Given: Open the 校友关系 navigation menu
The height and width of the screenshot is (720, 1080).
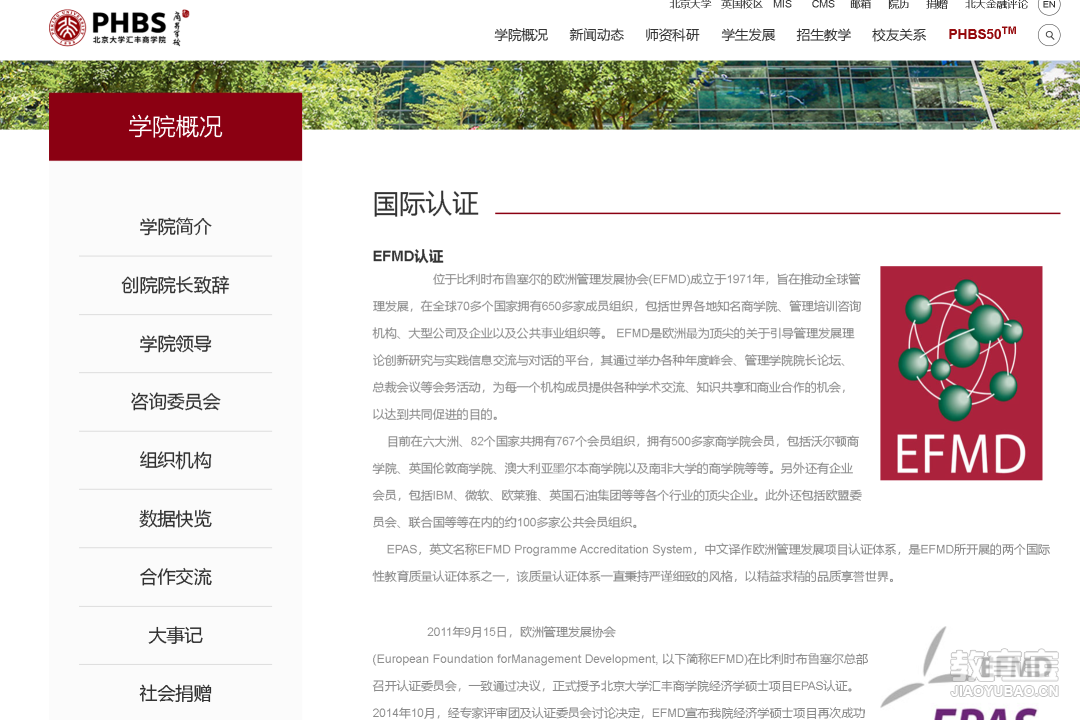Looking at the screenshot, I should pos(899,34).
